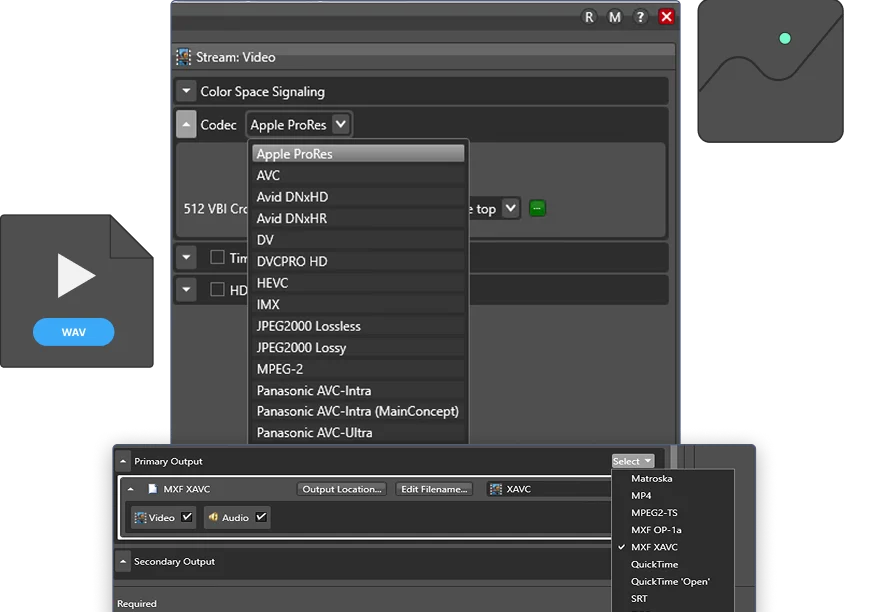Viewport: 877px width, 612px height.
Task: Click the green minus button beside top dropdown
Action: (x=537, y=208)
